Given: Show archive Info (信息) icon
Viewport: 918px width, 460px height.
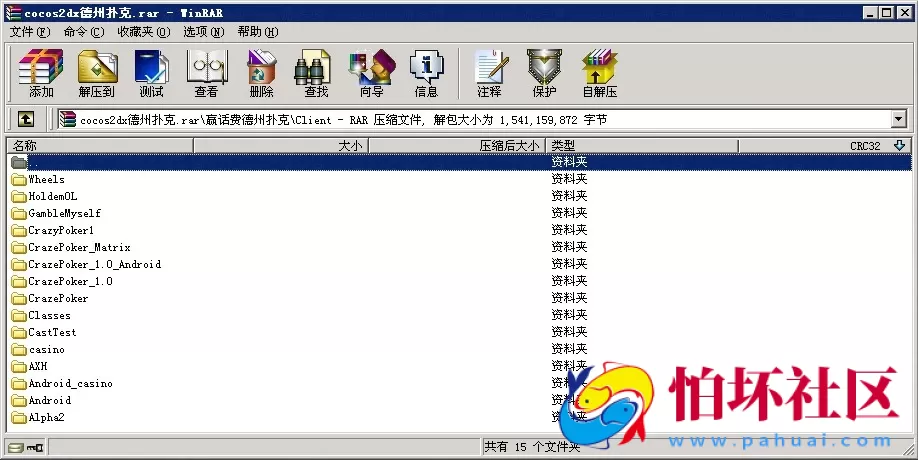Looking at the screenshot, I should click(426, 73).
